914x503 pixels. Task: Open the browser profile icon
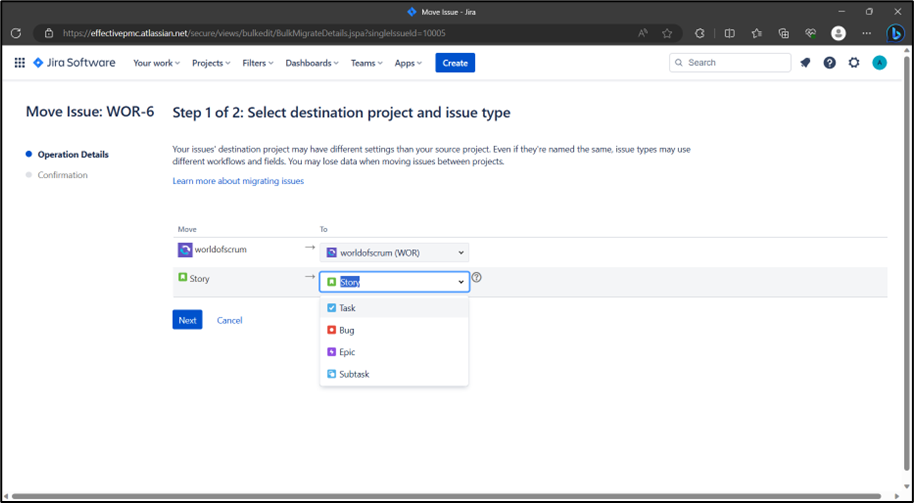tap(838, 33)
